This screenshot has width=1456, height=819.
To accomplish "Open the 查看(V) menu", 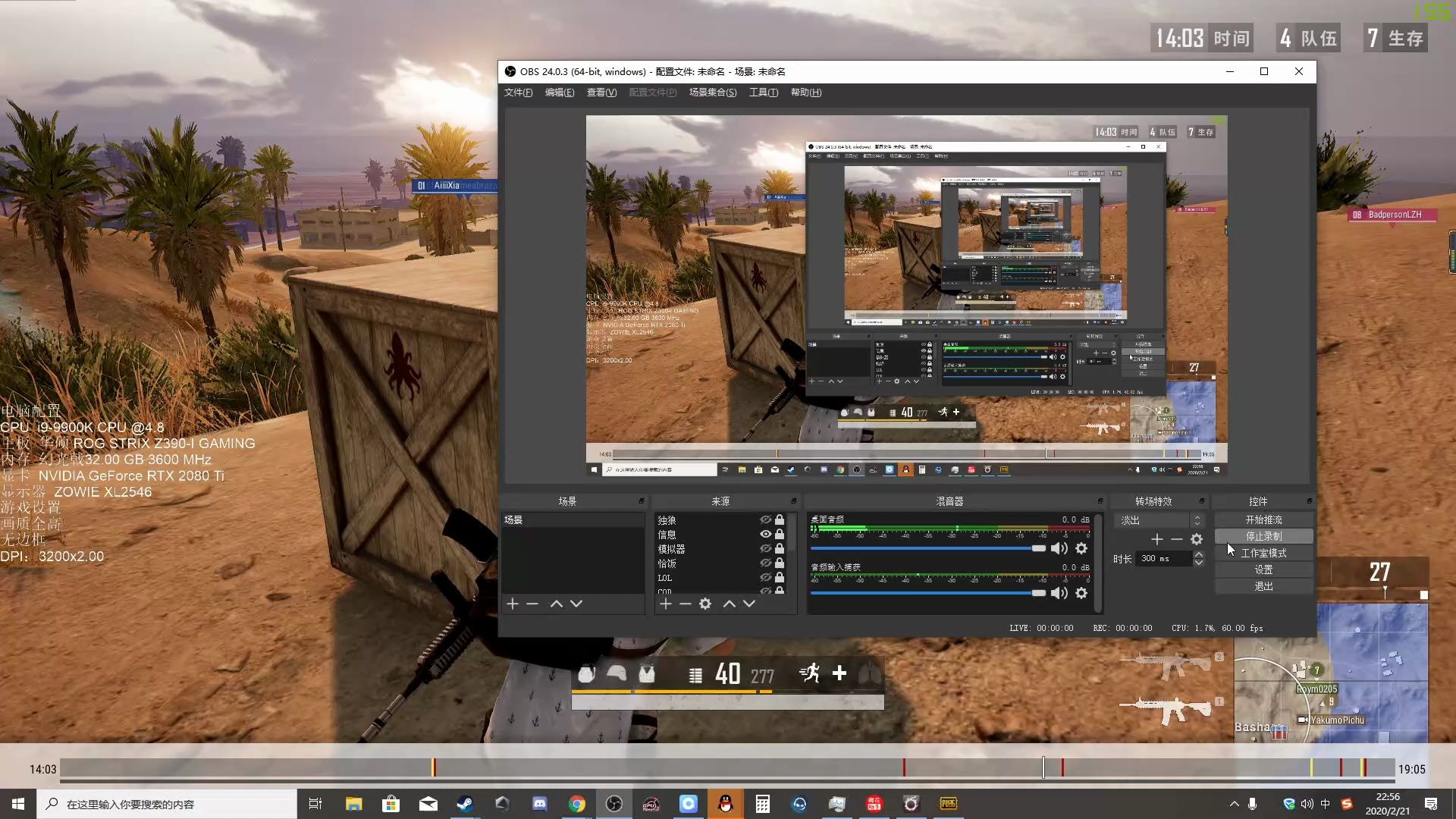I will pyautogui.click(x=601, y=93).
